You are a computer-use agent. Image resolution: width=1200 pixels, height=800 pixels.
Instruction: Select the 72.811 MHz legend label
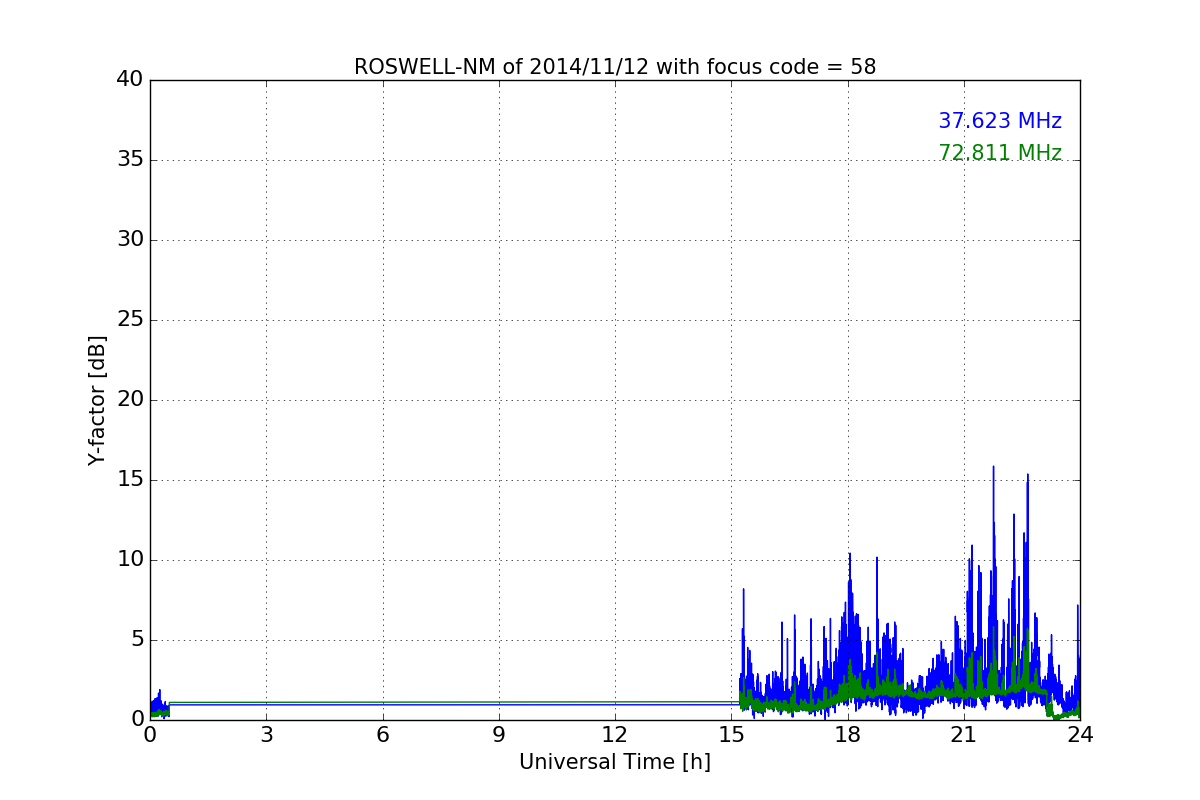click(x=1000, y=153)
